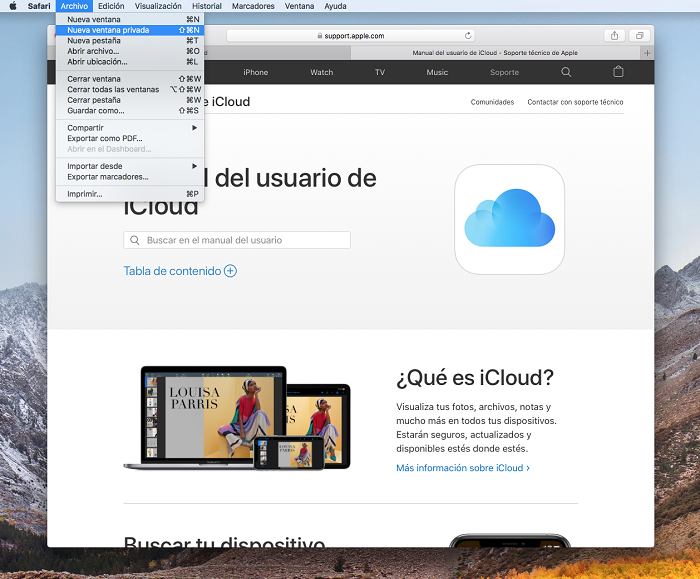Open the Comunidades link

tap(492, 102)
